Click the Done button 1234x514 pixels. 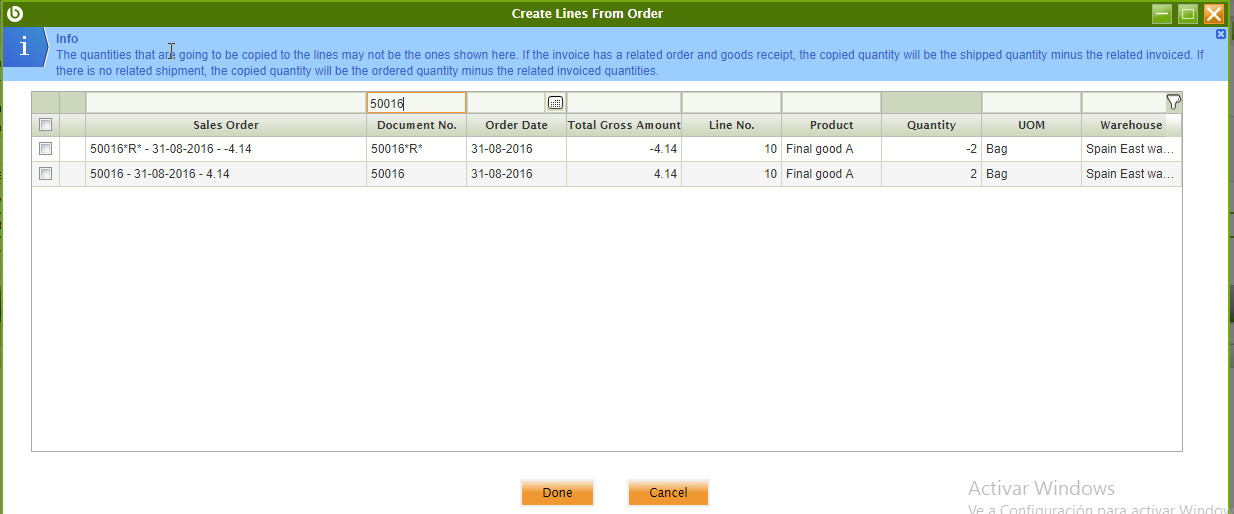[557, 493]
